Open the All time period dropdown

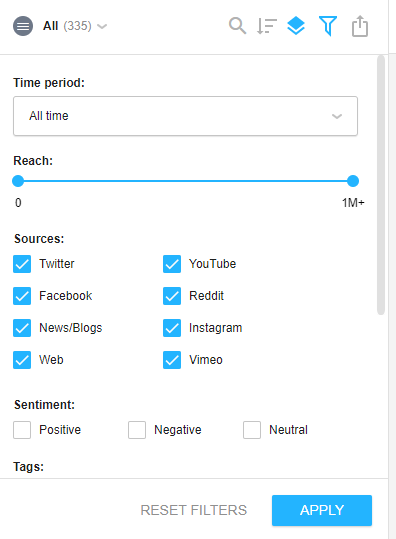coord(186,116)
